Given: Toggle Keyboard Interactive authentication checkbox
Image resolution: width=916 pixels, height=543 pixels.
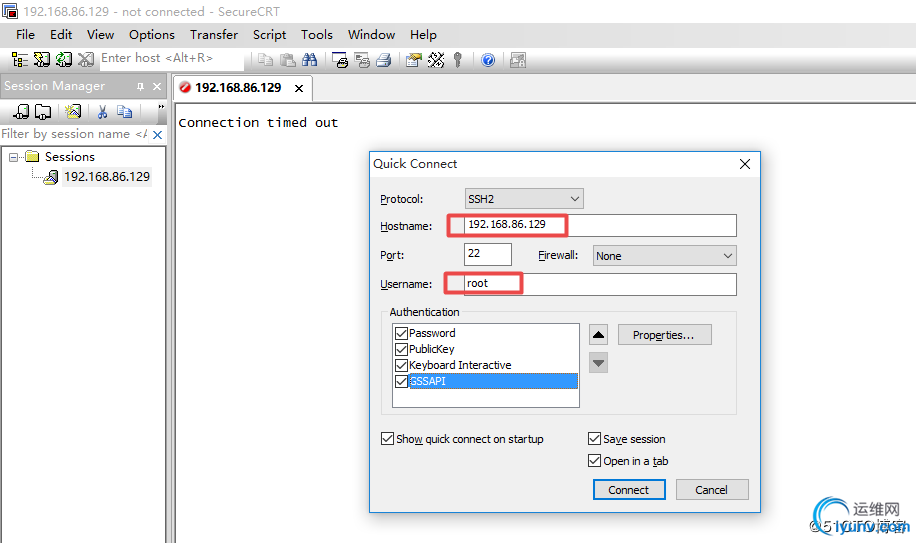Looking at the screenshot, I should (401, 366).
